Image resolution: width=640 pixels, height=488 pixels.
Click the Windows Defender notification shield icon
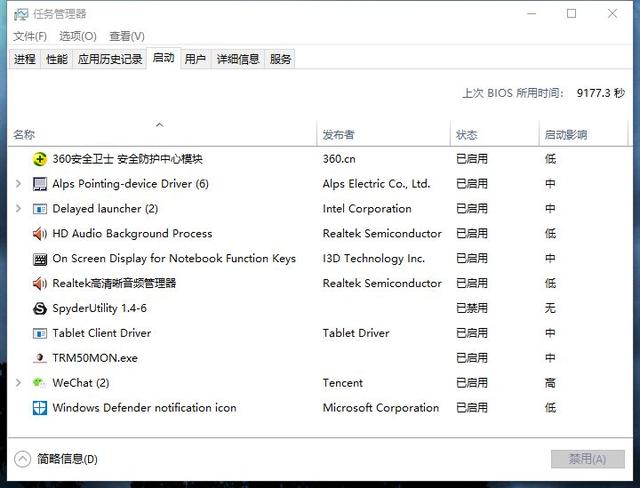point(40,408)
